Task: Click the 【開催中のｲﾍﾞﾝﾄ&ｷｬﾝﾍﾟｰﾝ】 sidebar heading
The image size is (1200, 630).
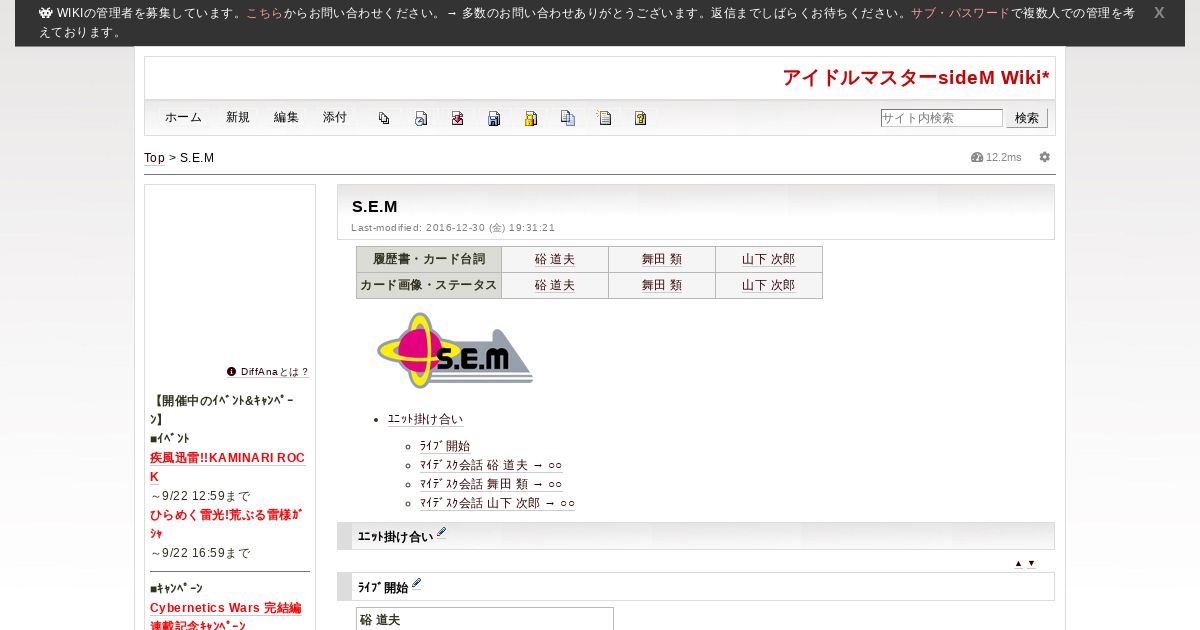Action: 222,410
